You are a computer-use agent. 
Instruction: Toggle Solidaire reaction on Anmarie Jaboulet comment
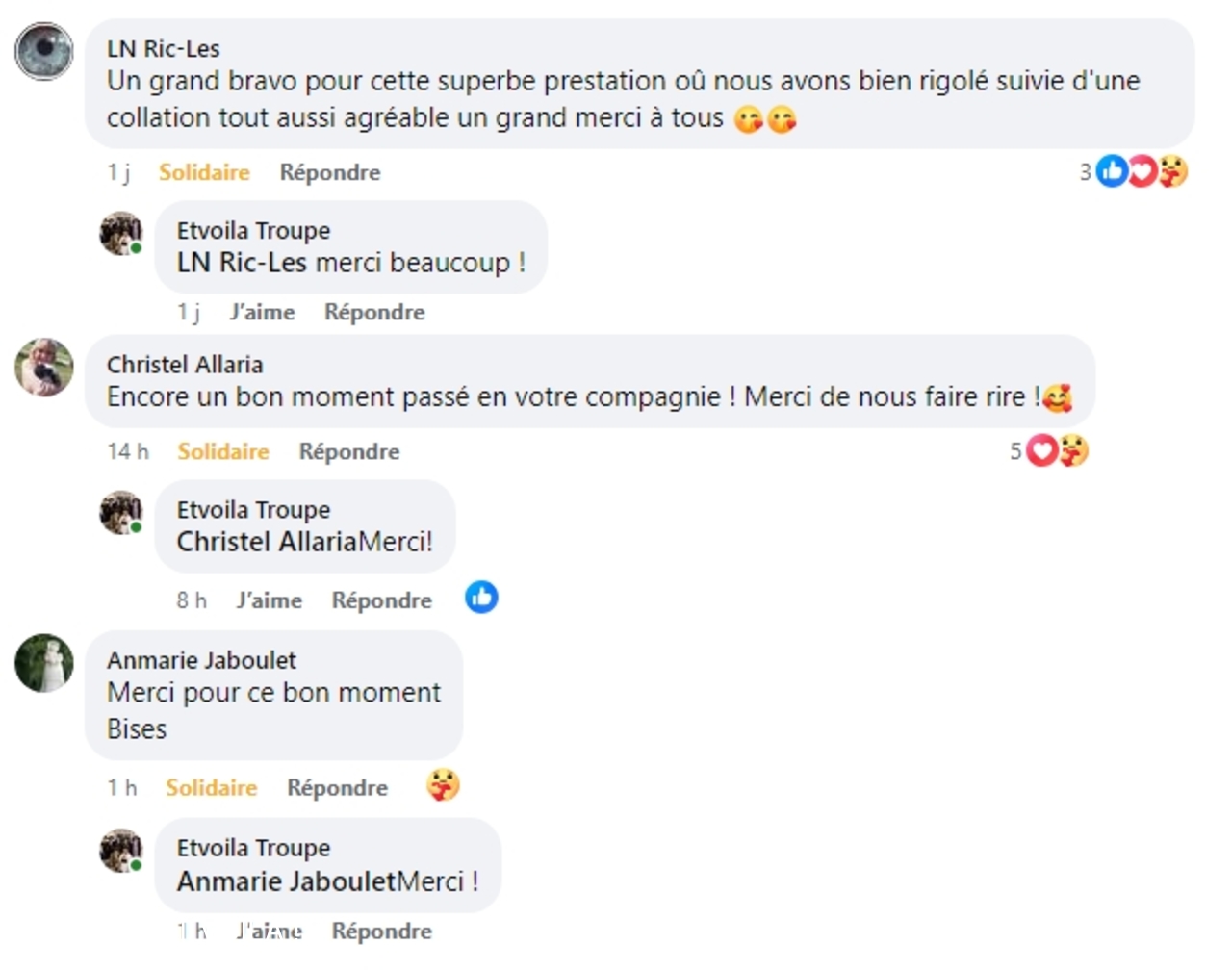coord(212,787)
